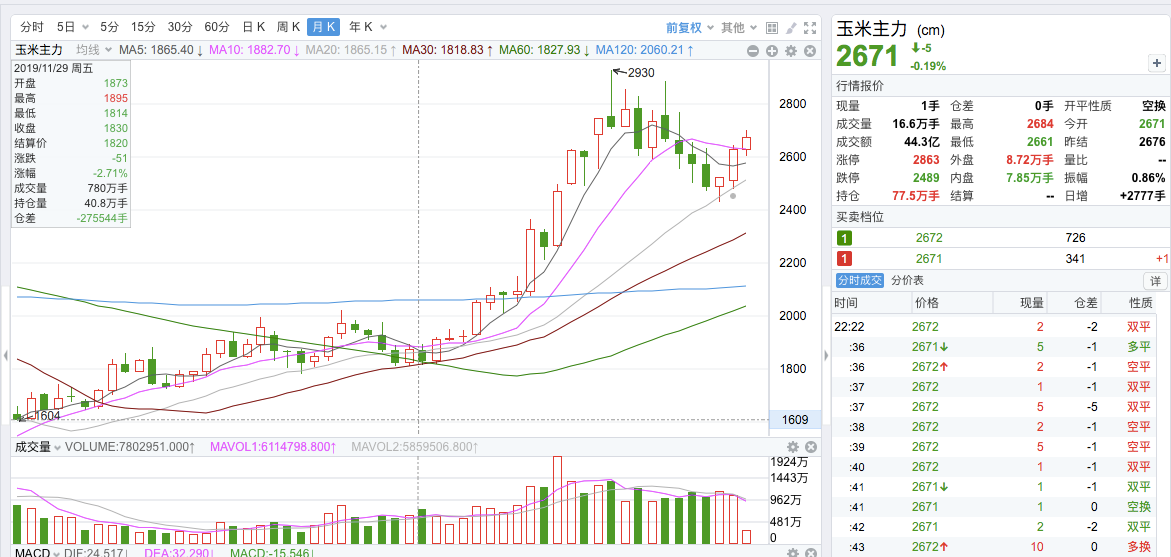Viewport: 1171px width, 557px height.
Task: Switch to 60分 K-line period
Action: (217, 27)
